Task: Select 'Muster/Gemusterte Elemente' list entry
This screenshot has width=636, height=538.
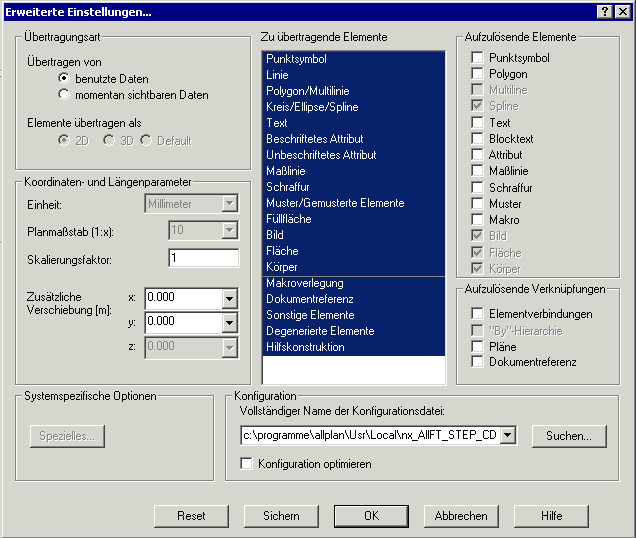Action: [x=354, y=203]
